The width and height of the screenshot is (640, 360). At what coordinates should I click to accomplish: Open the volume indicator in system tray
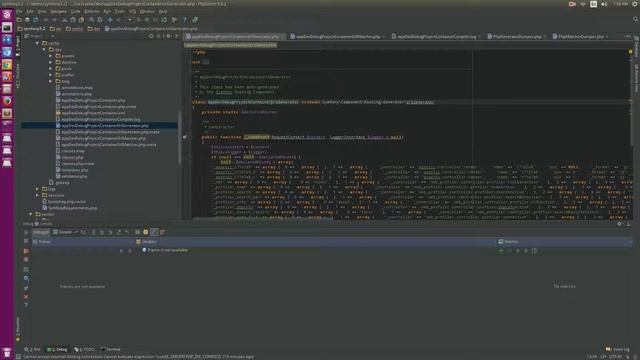click(x=604, y=4)
